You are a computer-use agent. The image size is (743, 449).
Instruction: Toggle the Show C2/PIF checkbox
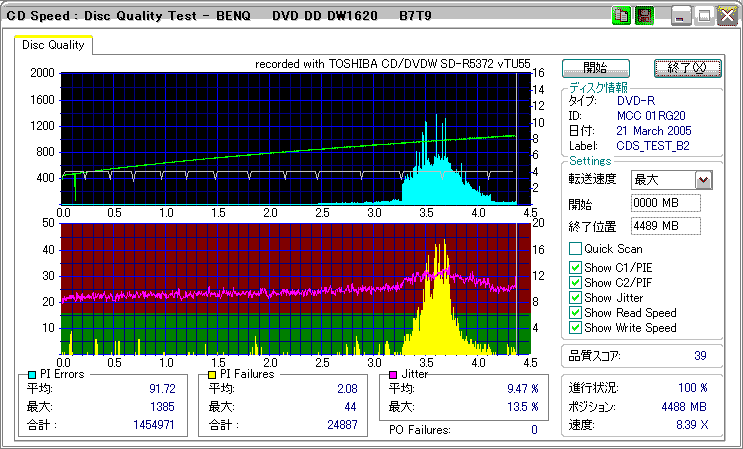[x=575, y=282]
